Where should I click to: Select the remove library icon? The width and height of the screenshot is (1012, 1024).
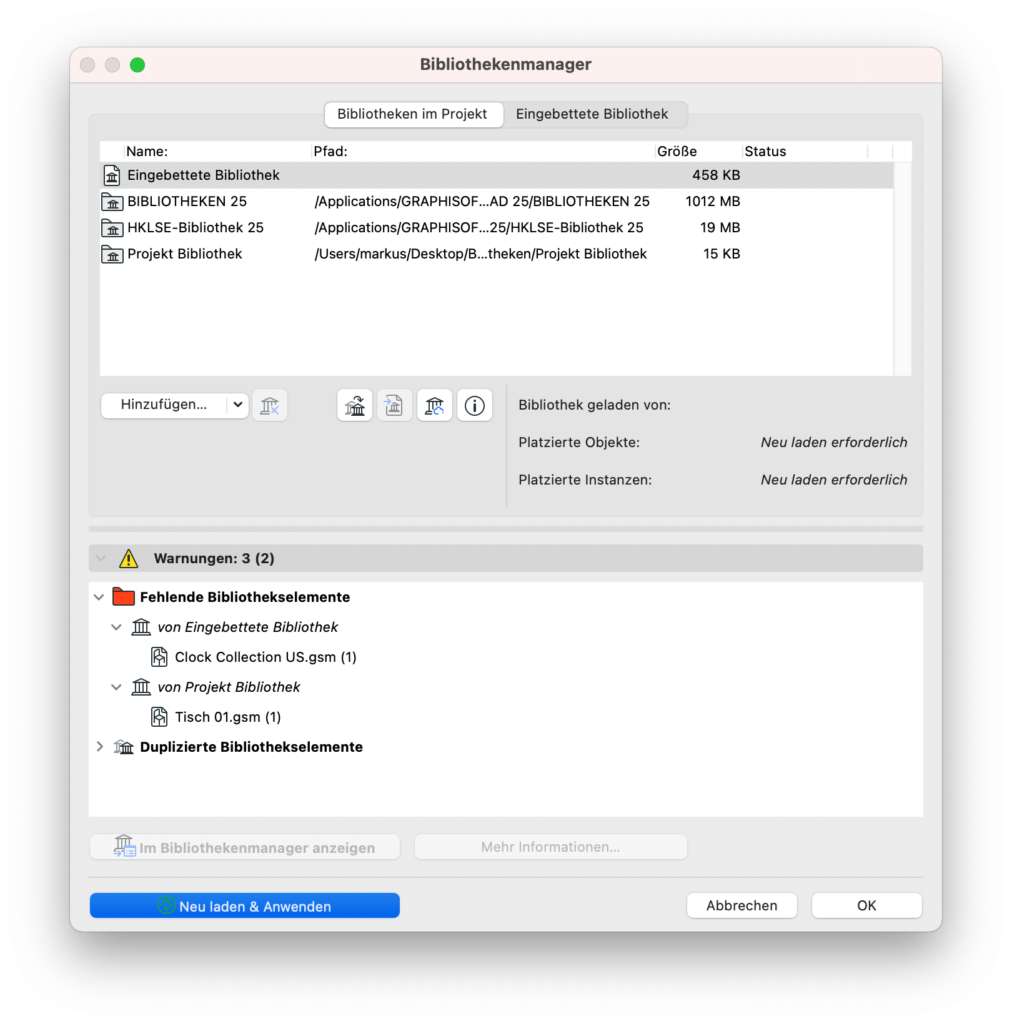[x=270, y=405]
